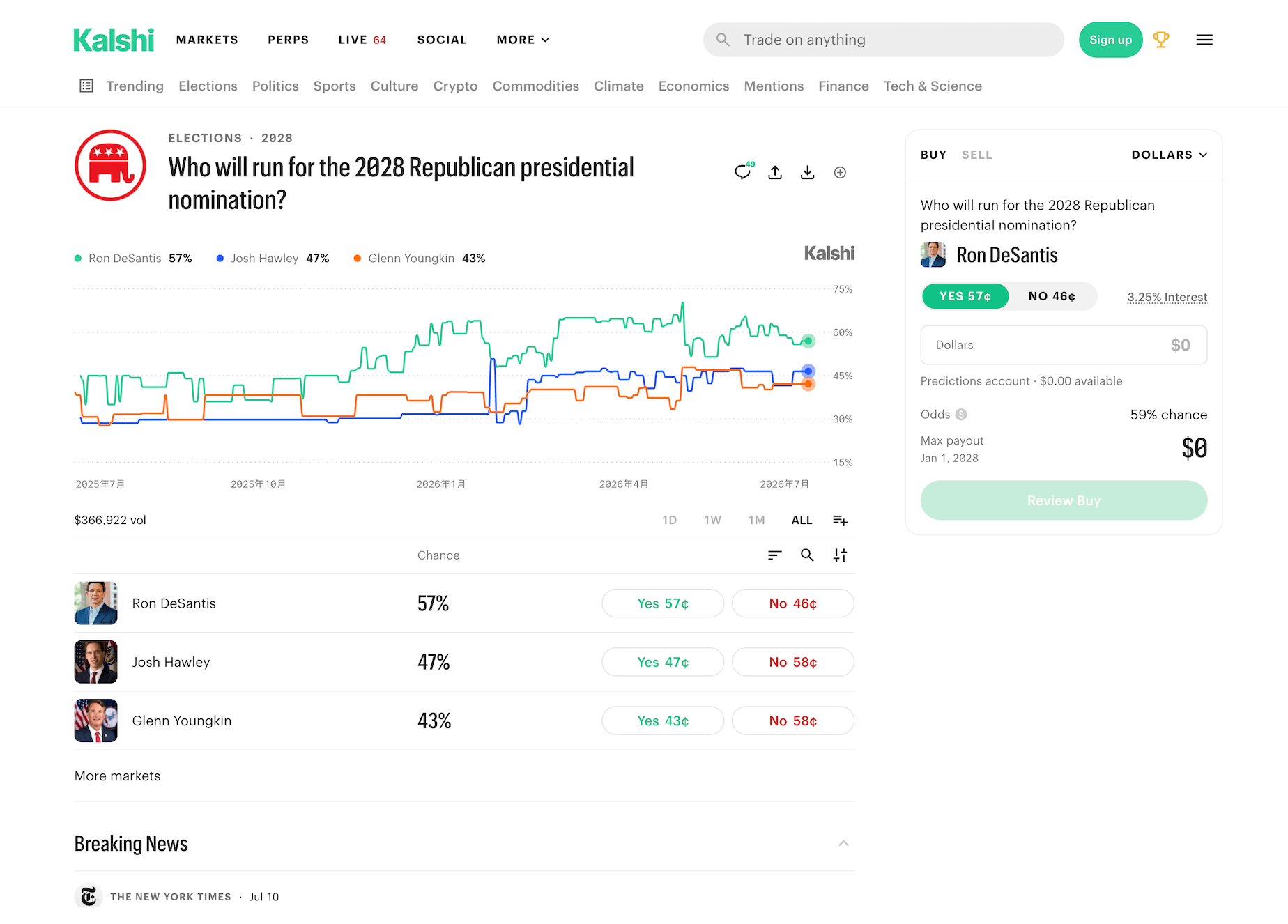Open the Economics category
1288x924 pixels.
694,86
